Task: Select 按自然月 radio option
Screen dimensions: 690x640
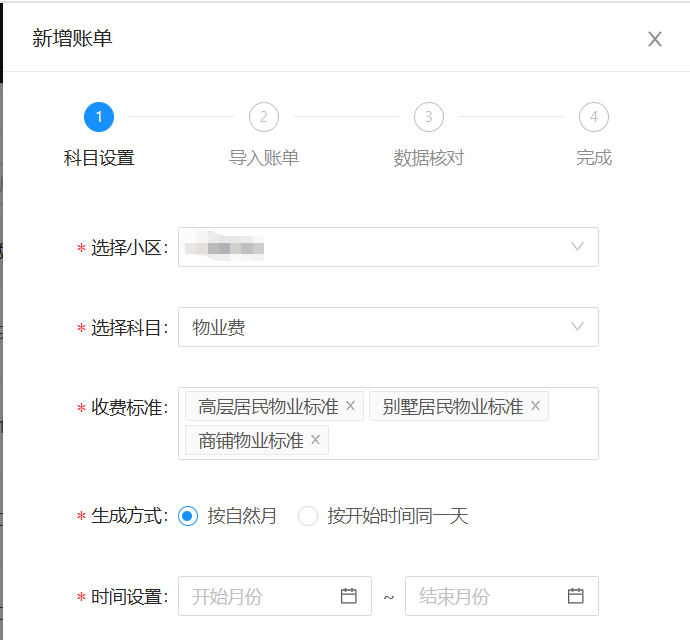Action: [188, 516]
